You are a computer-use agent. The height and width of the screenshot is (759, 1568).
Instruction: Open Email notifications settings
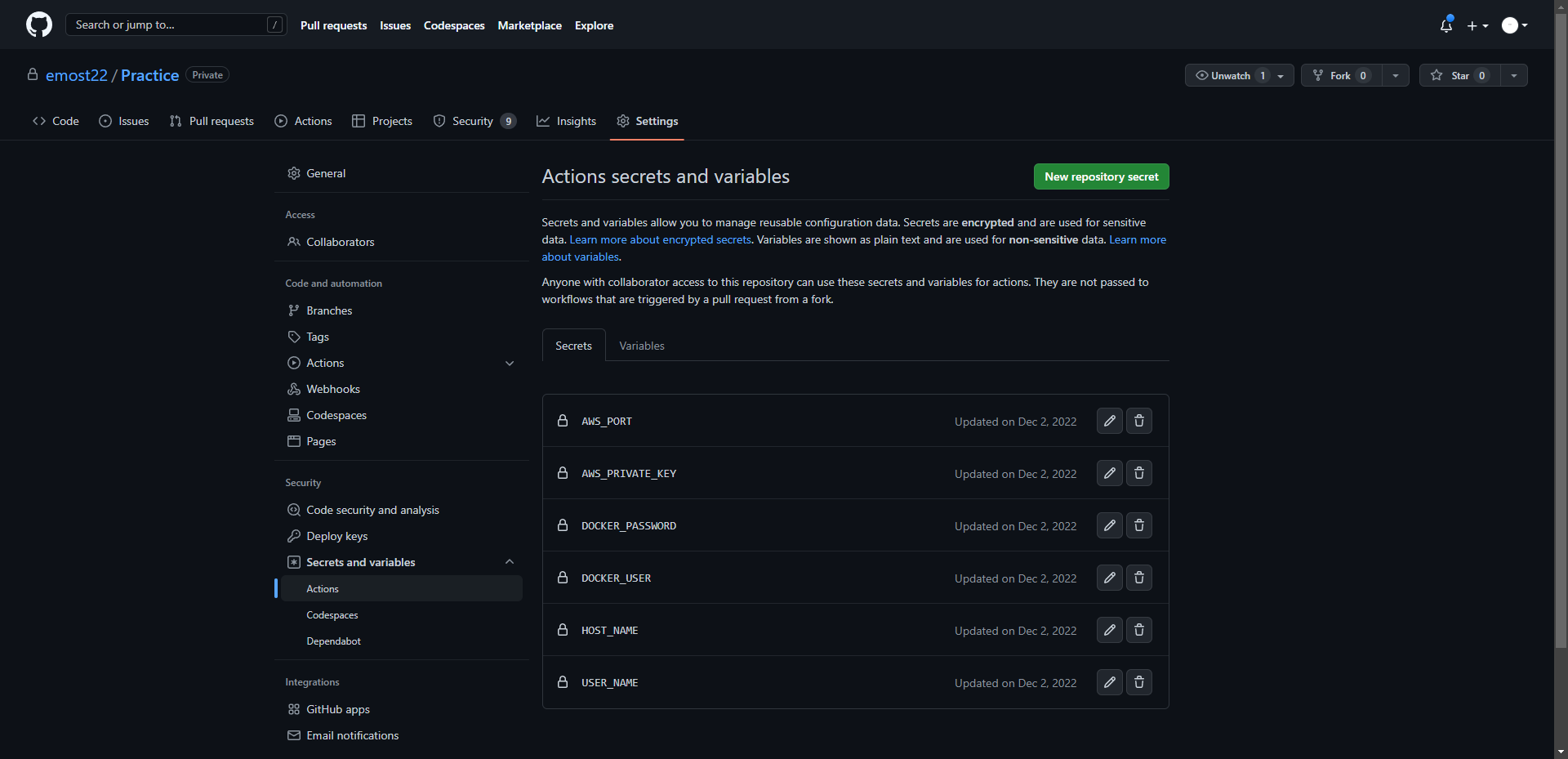pyautogui.click(x=402, y=735)
